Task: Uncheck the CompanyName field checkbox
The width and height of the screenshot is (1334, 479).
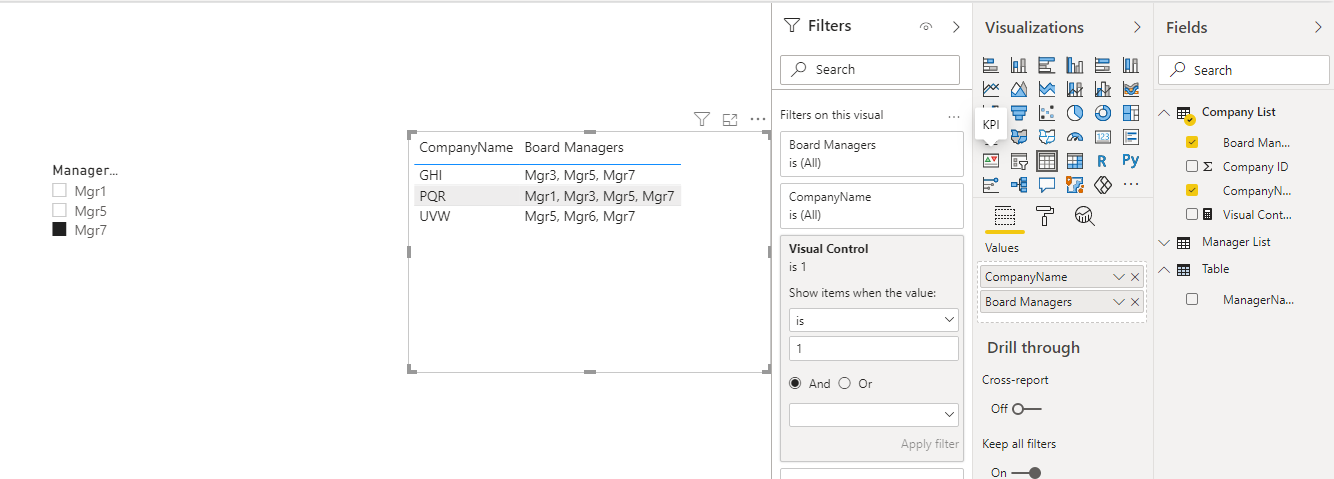Action: point(1192,190)
